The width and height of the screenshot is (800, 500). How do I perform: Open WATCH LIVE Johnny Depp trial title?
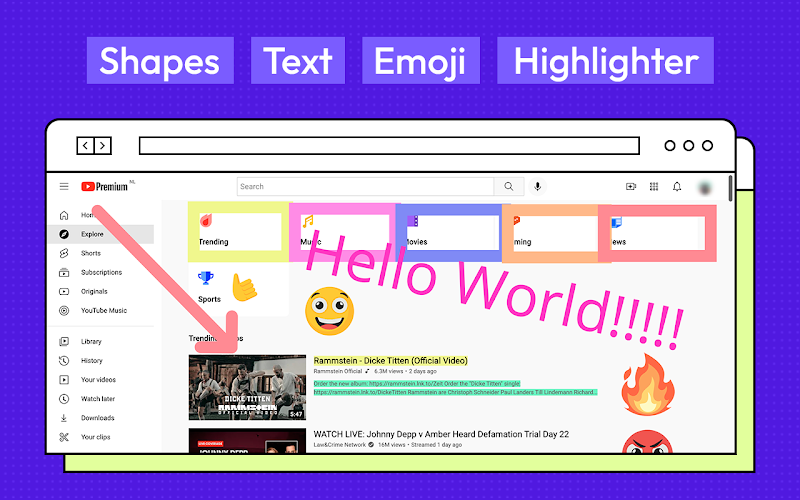click(x=441, y=434)
